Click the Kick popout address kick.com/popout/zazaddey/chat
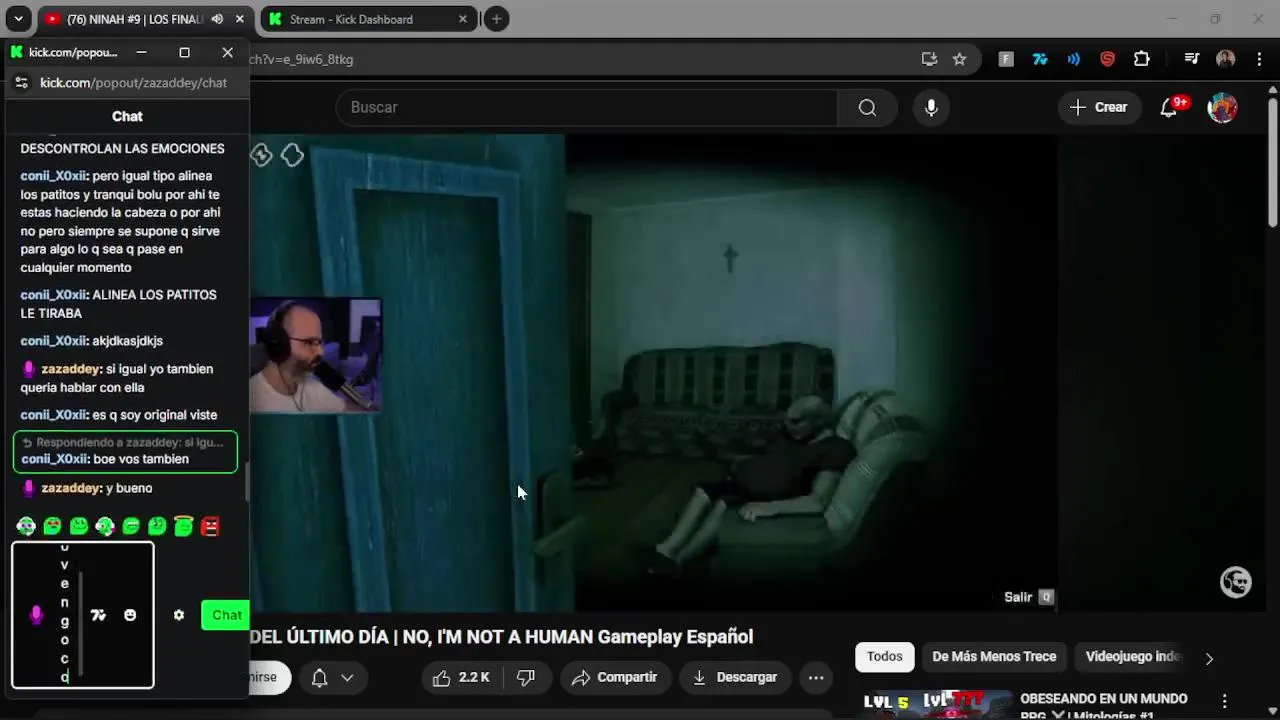The width and height of the screenshot is (1280, 720). click(x=133, y=83)
